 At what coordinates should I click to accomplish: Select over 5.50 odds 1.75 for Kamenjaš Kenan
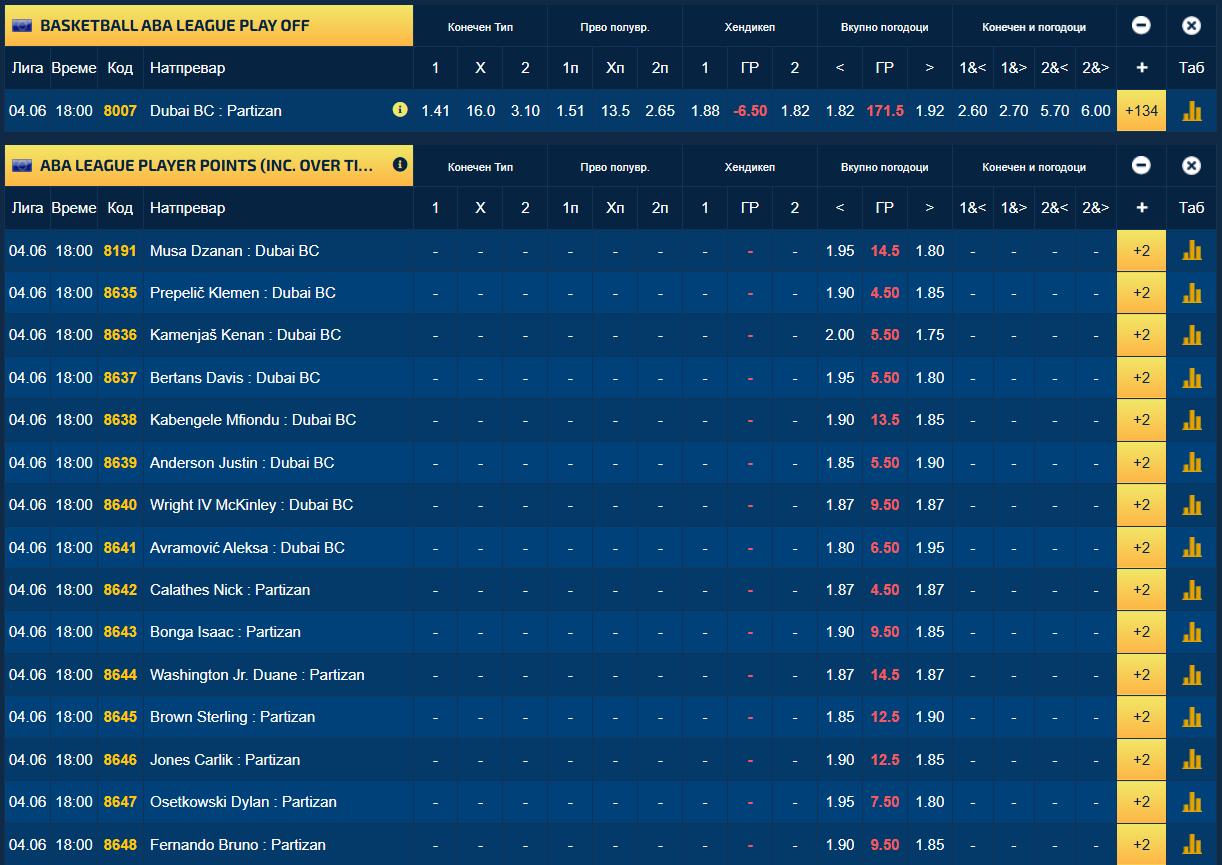coord(930,335)
